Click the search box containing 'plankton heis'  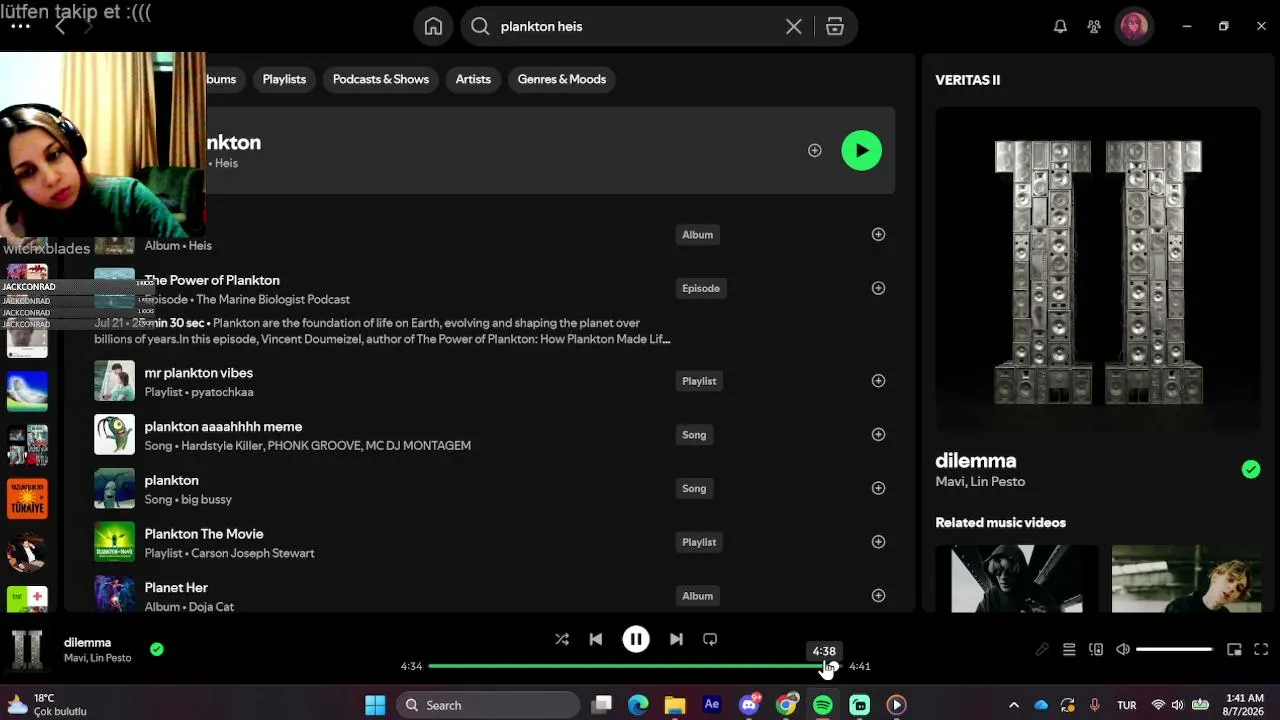636,27
